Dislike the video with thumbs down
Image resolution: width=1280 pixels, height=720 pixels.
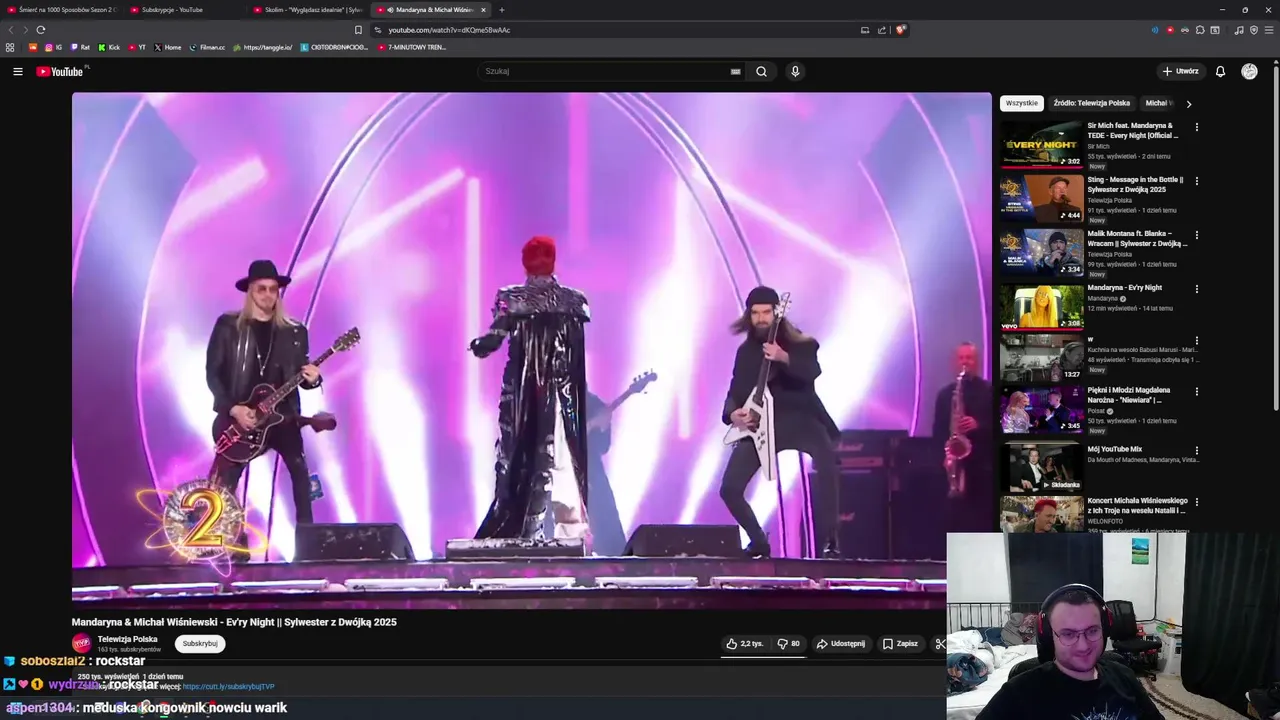[789, 644]
